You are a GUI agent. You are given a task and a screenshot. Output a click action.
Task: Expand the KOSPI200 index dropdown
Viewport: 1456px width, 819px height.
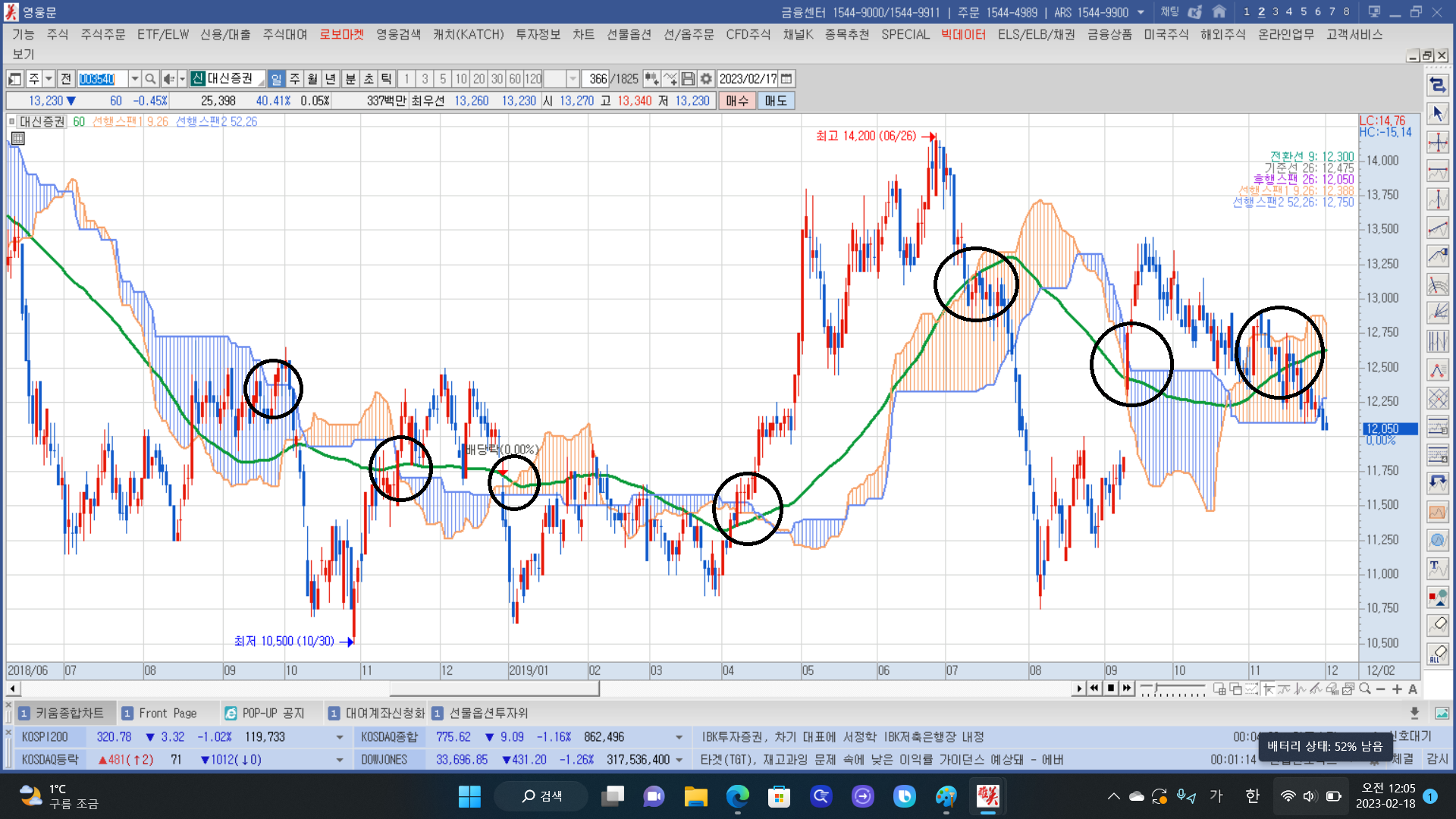[x=339, y=737]
